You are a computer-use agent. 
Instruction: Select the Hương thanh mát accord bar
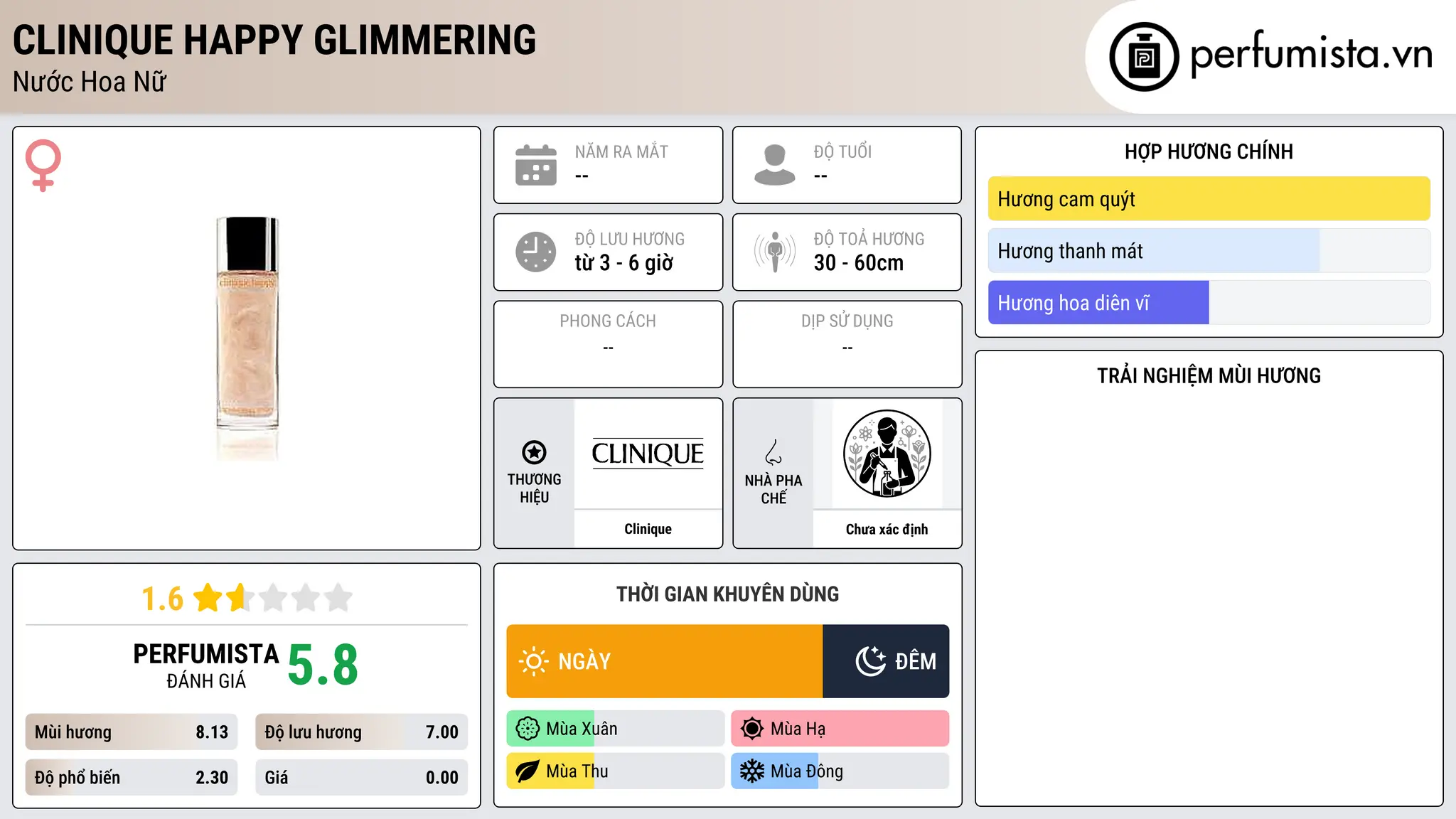(1209, 251)
